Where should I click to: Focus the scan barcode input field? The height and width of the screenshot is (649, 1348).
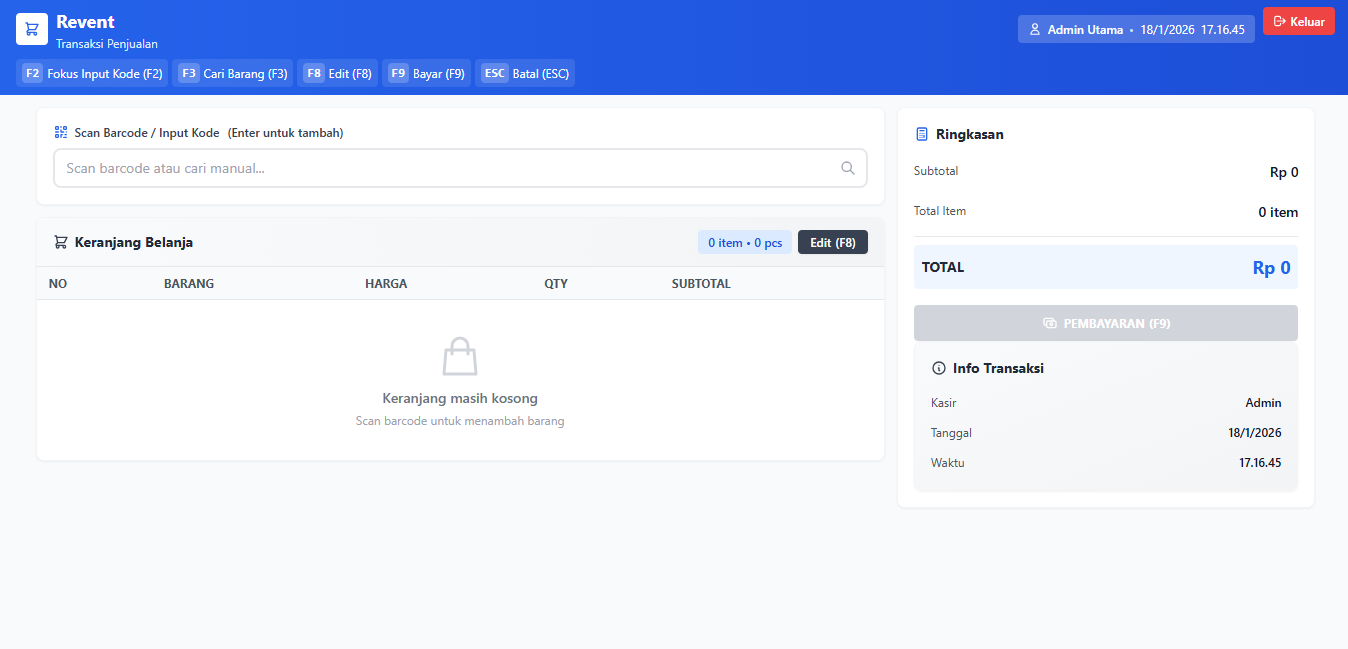[x=445, y=168]
